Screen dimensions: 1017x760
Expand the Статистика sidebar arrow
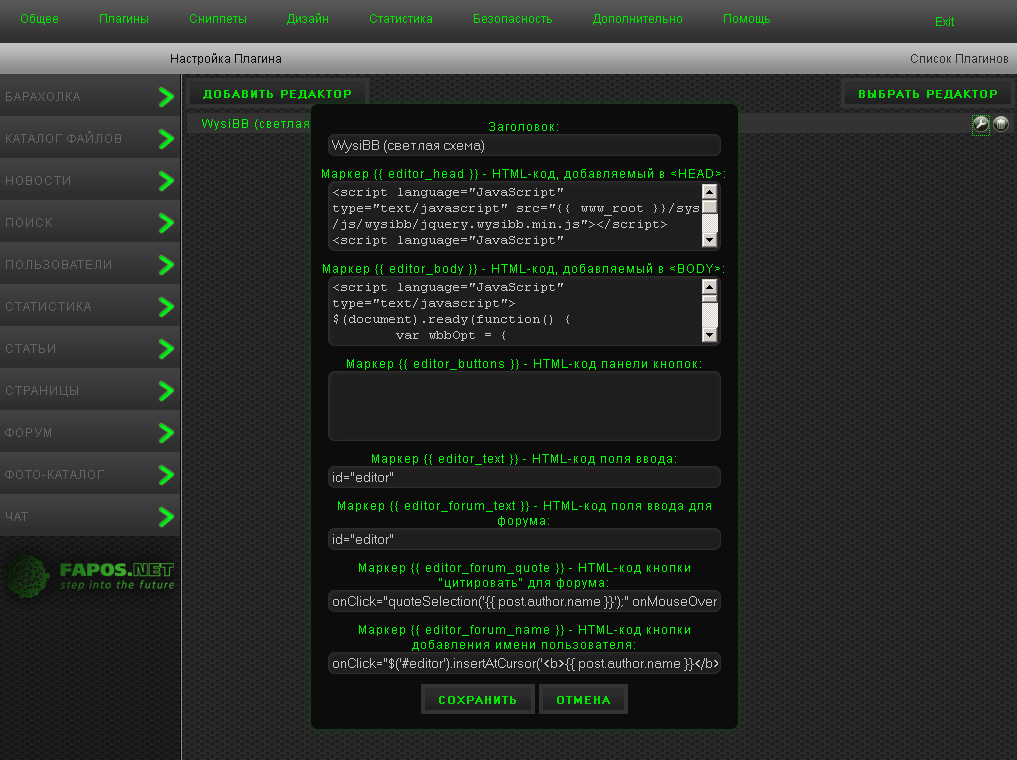pyautogui.click(x=167, y=307)
